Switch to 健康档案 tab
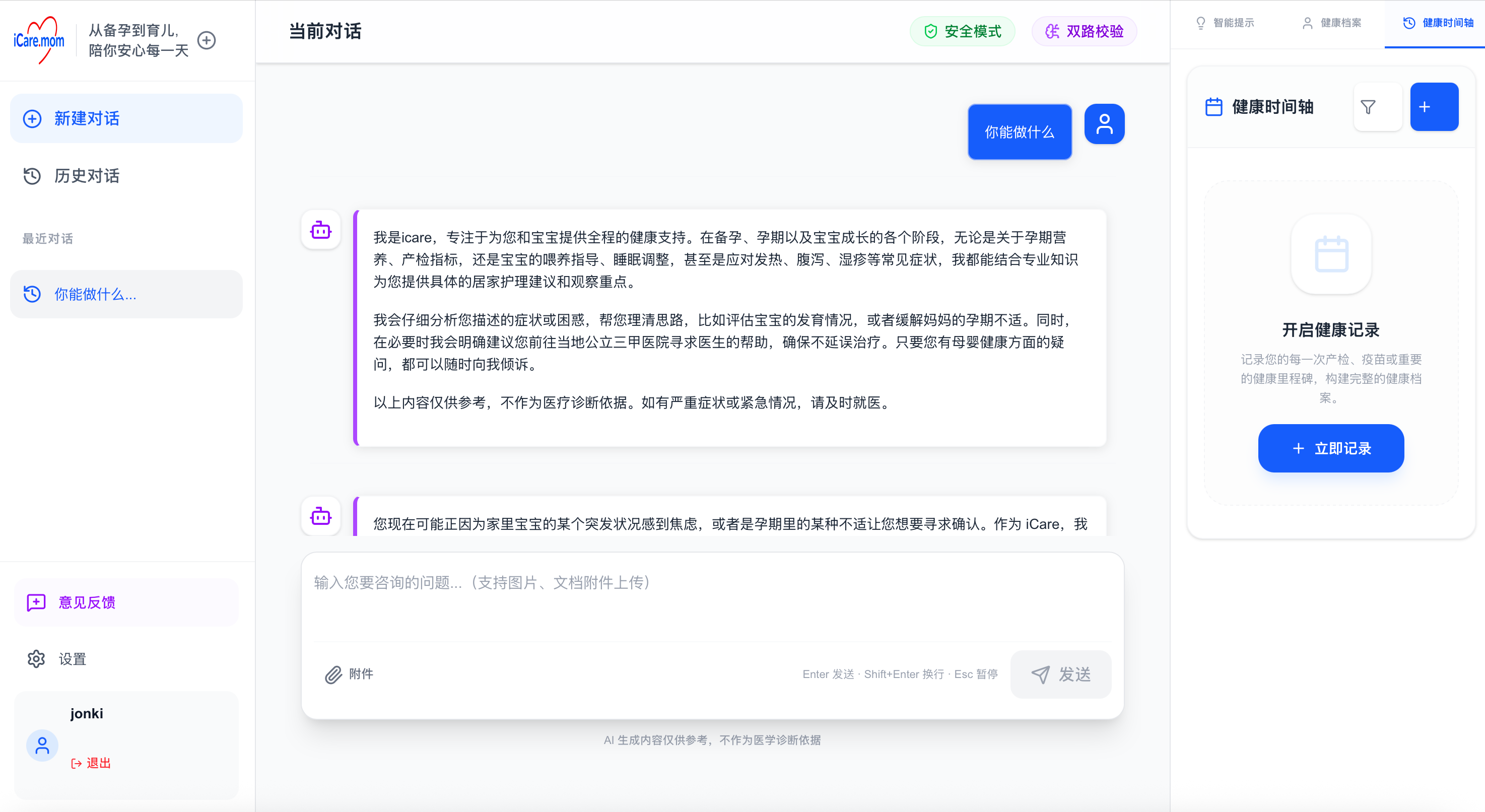Image resolution: width=1485 pixels, height=812 pixels. 1332,23
